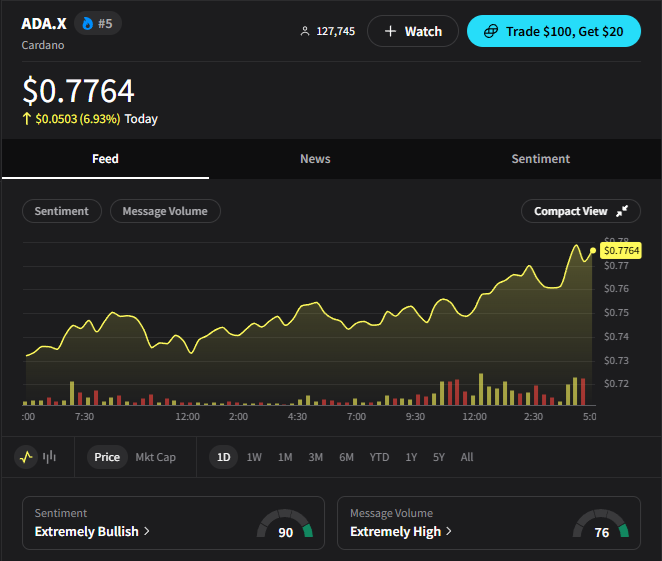The height and width of the screenshot is (561, 662).
Task: Select the 5Y time range
Action: pyautogui.click(x=439, y=457)
